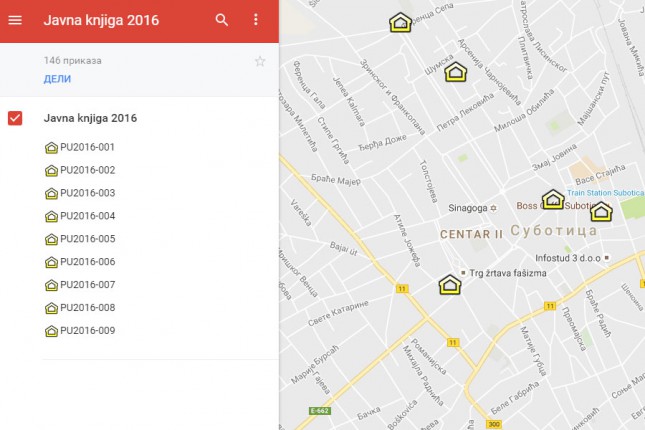Star this map as favorite
645x430 pixels.
pos(260,61)
